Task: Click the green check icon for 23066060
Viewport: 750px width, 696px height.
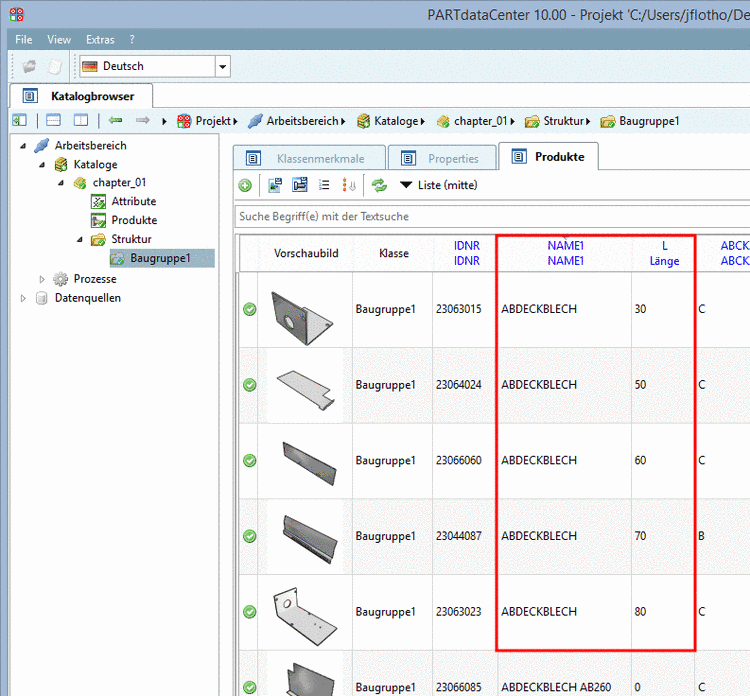Action: (250, 461)
